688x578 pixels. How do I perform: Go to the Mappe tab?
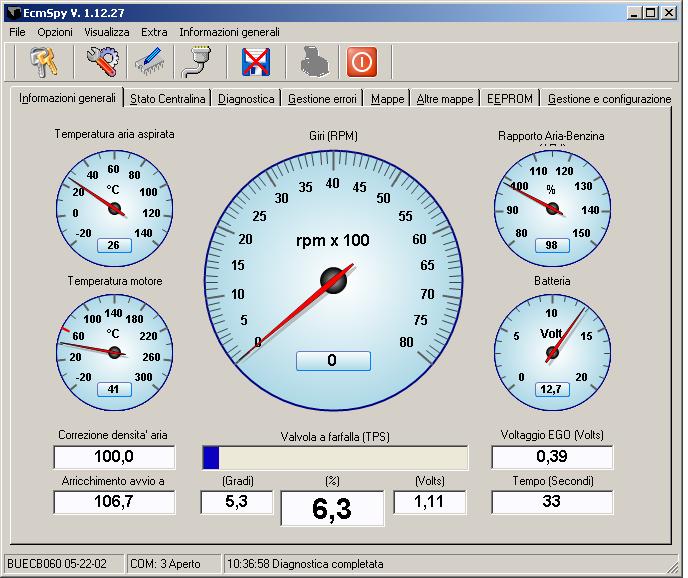388,99
